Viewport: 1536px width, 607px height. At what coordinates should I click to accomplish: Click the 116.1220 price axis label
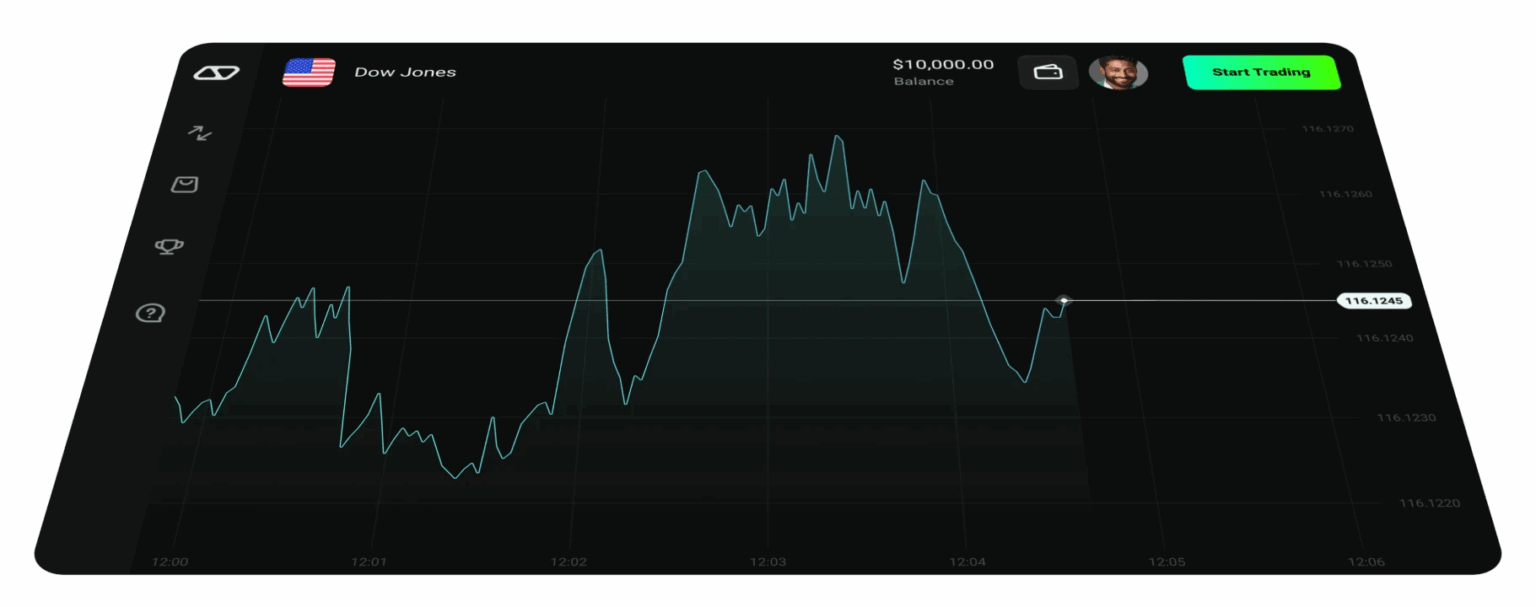1429,503
